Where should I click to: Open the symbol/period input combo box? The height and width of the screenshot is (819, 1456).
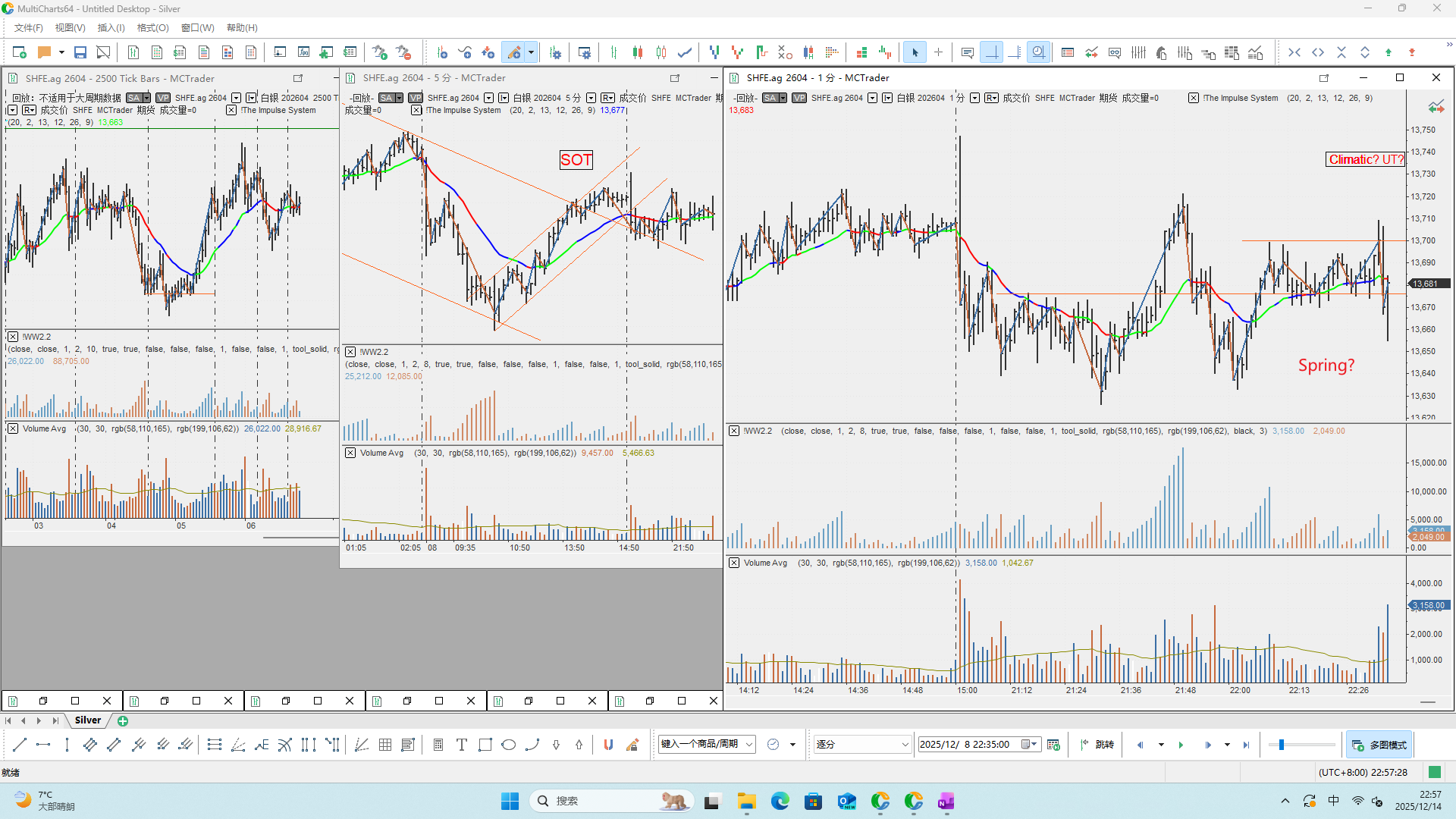pyautogui.click(x=706, y=745)
